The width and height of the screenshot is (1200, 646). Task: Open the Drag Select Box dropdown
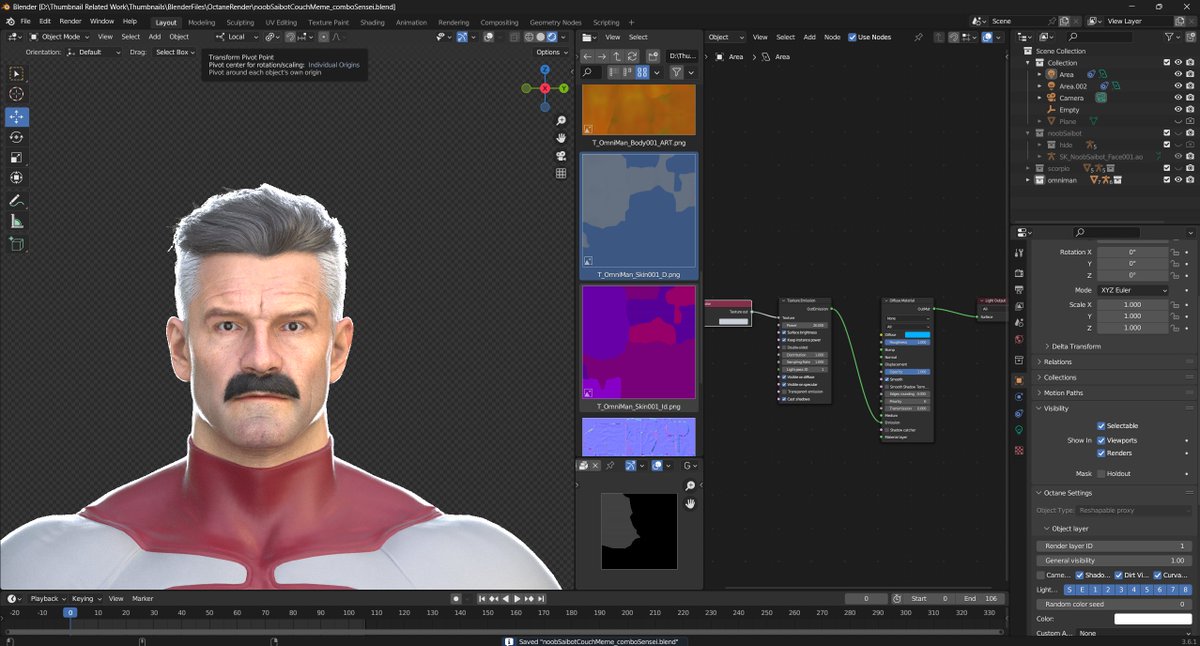tap(175, 52)
